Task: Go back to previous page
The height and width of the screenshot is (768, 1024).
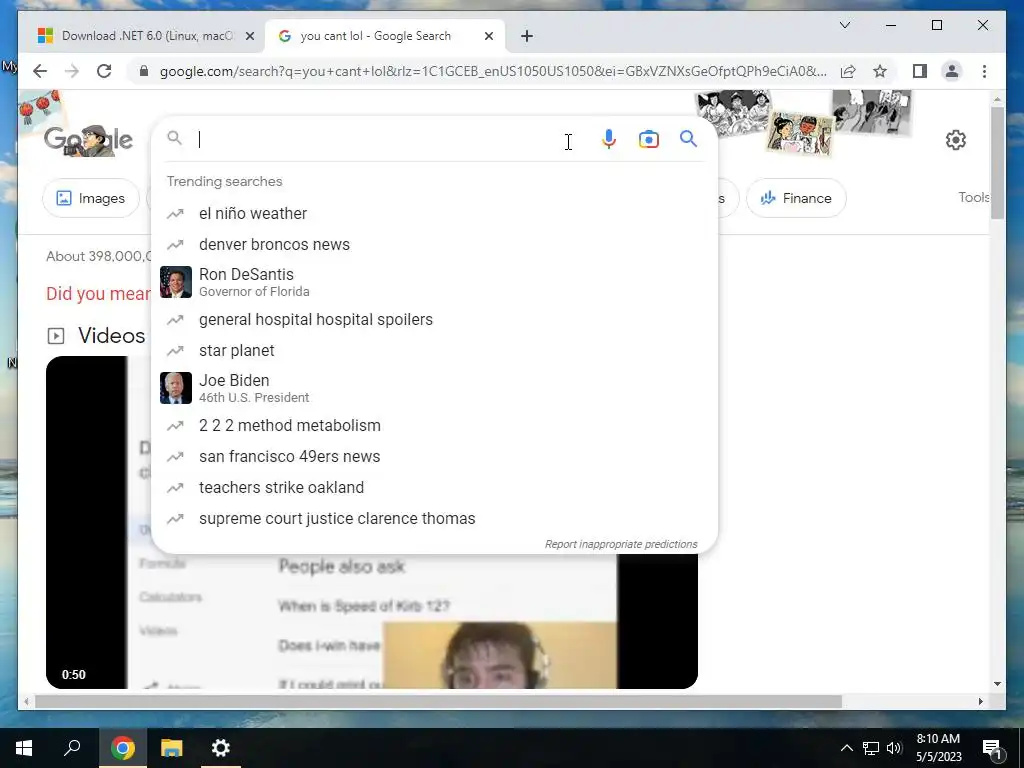Action: (40, 71)
